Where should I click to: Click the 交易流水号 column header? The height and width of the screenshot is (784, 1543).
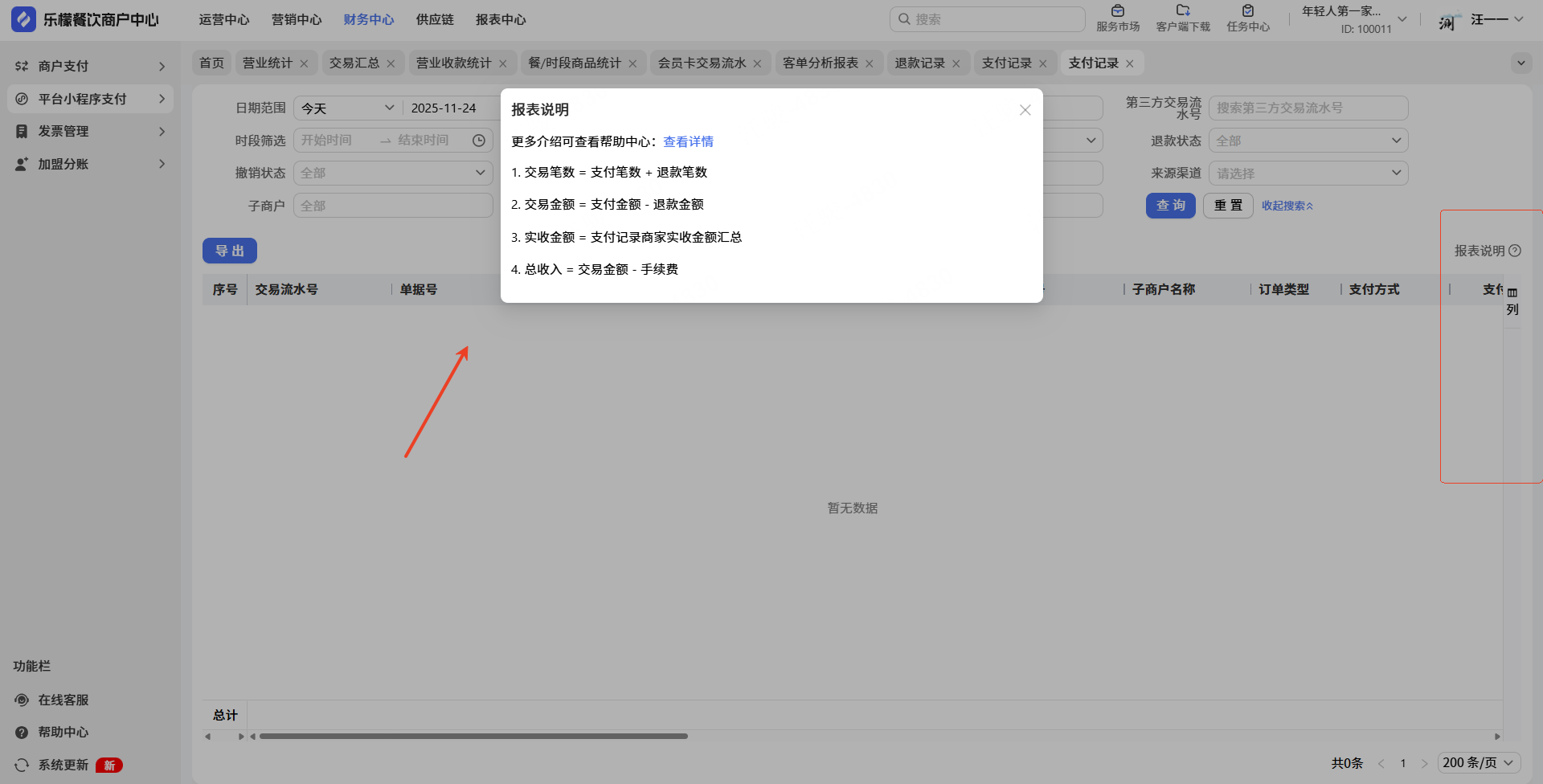(x=286, y=289)
